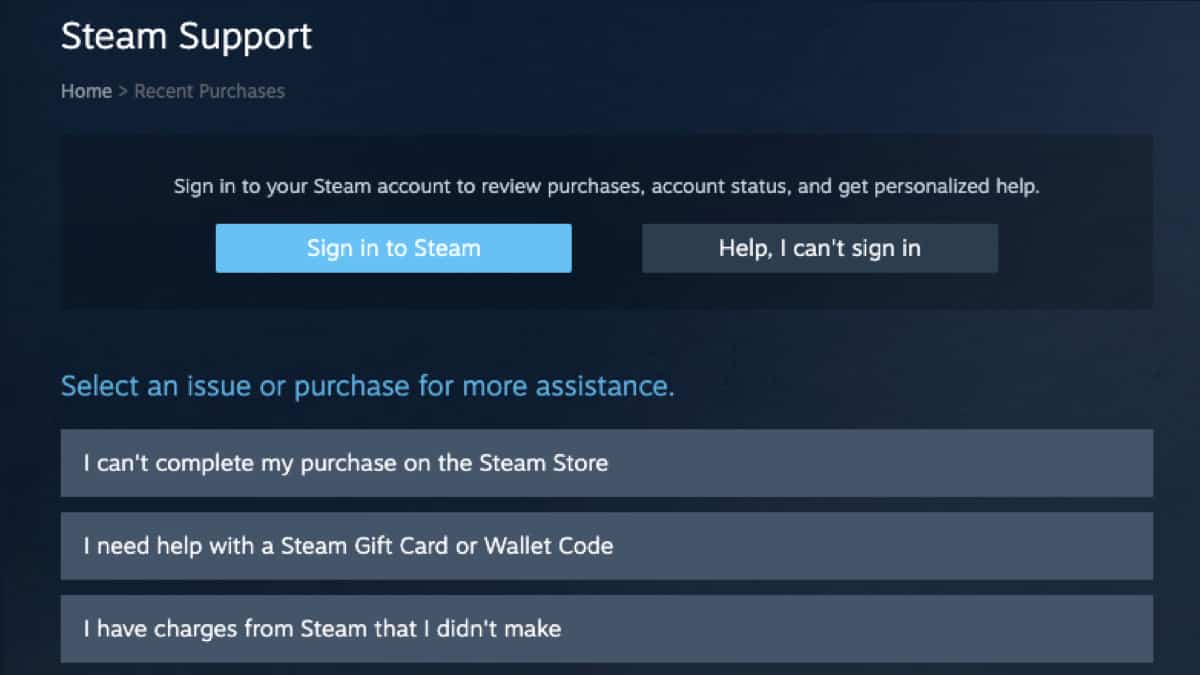Viewport: 1200px width, 675px height.
Task: Click the breadcrumb separator arrow after Home
Action: (x=123, y=91)
